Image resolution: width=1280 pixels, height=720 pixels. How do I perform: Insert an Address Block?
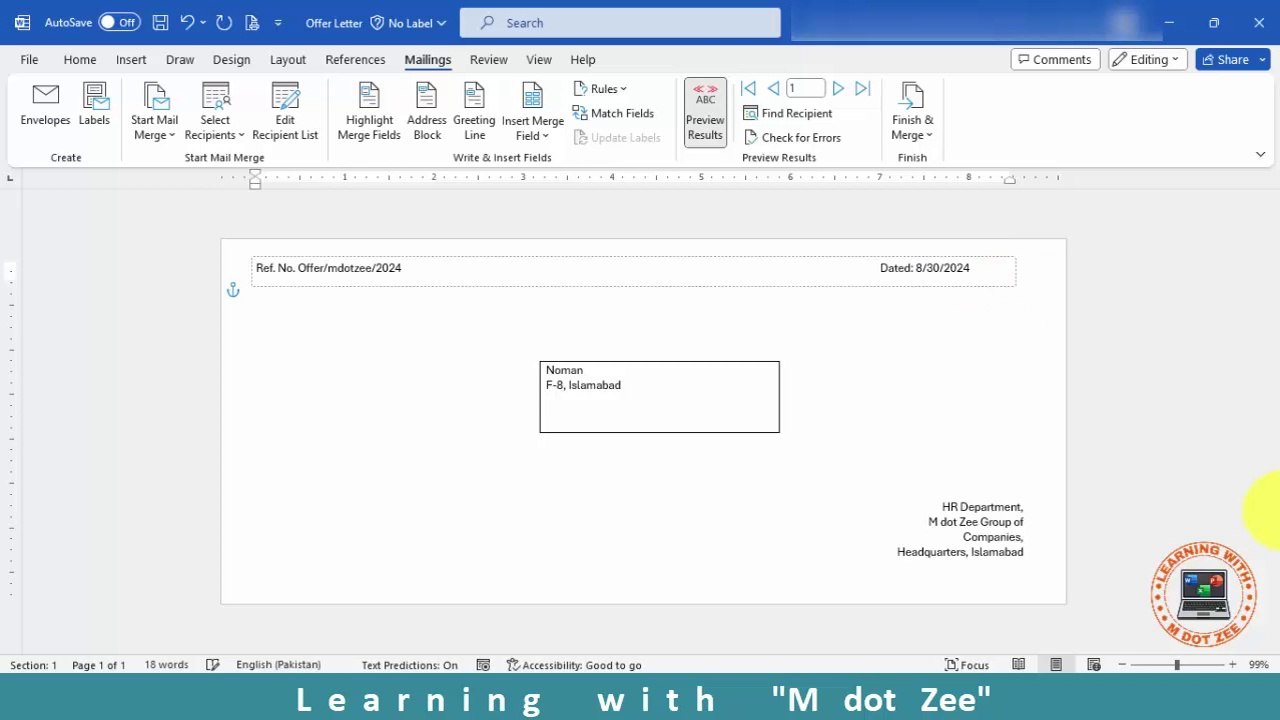point(427,112)
